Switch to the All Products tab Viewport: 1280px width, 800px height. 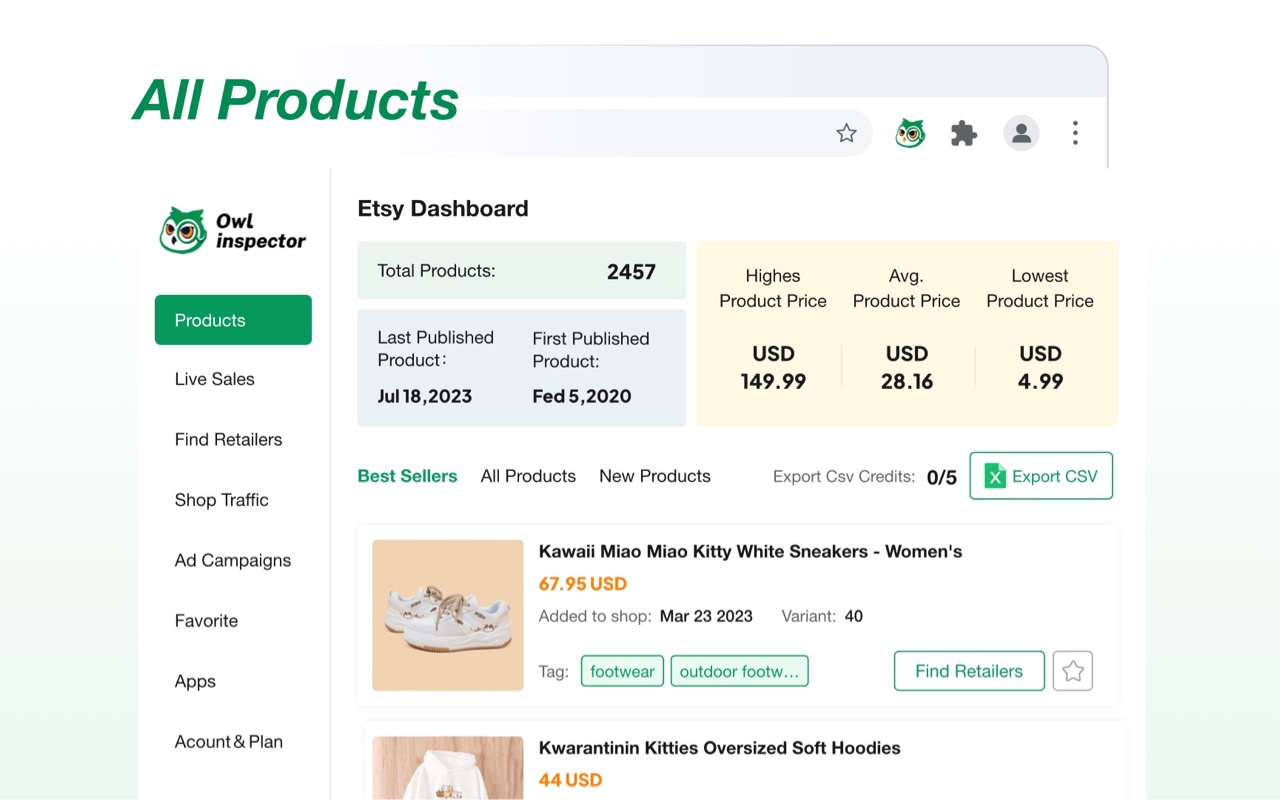pyautogui.click(x=528, y=476)
